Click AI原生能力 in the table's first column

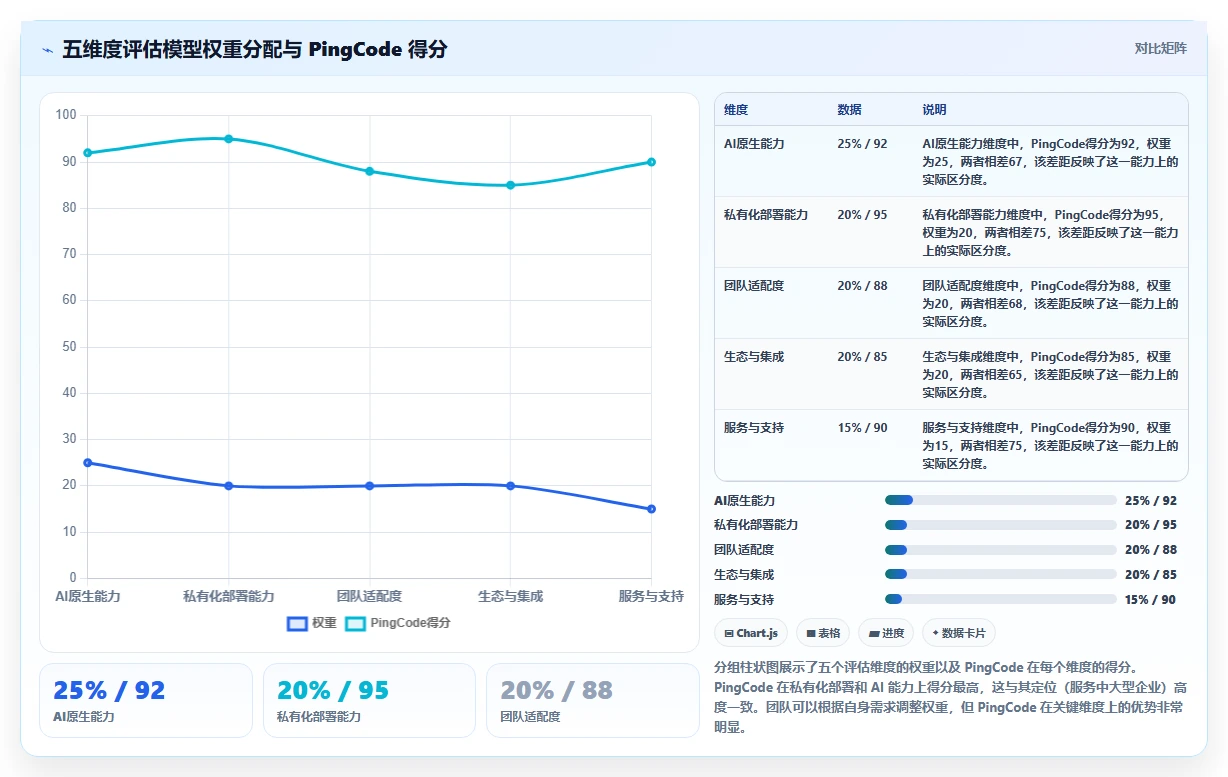pos(754,144)
